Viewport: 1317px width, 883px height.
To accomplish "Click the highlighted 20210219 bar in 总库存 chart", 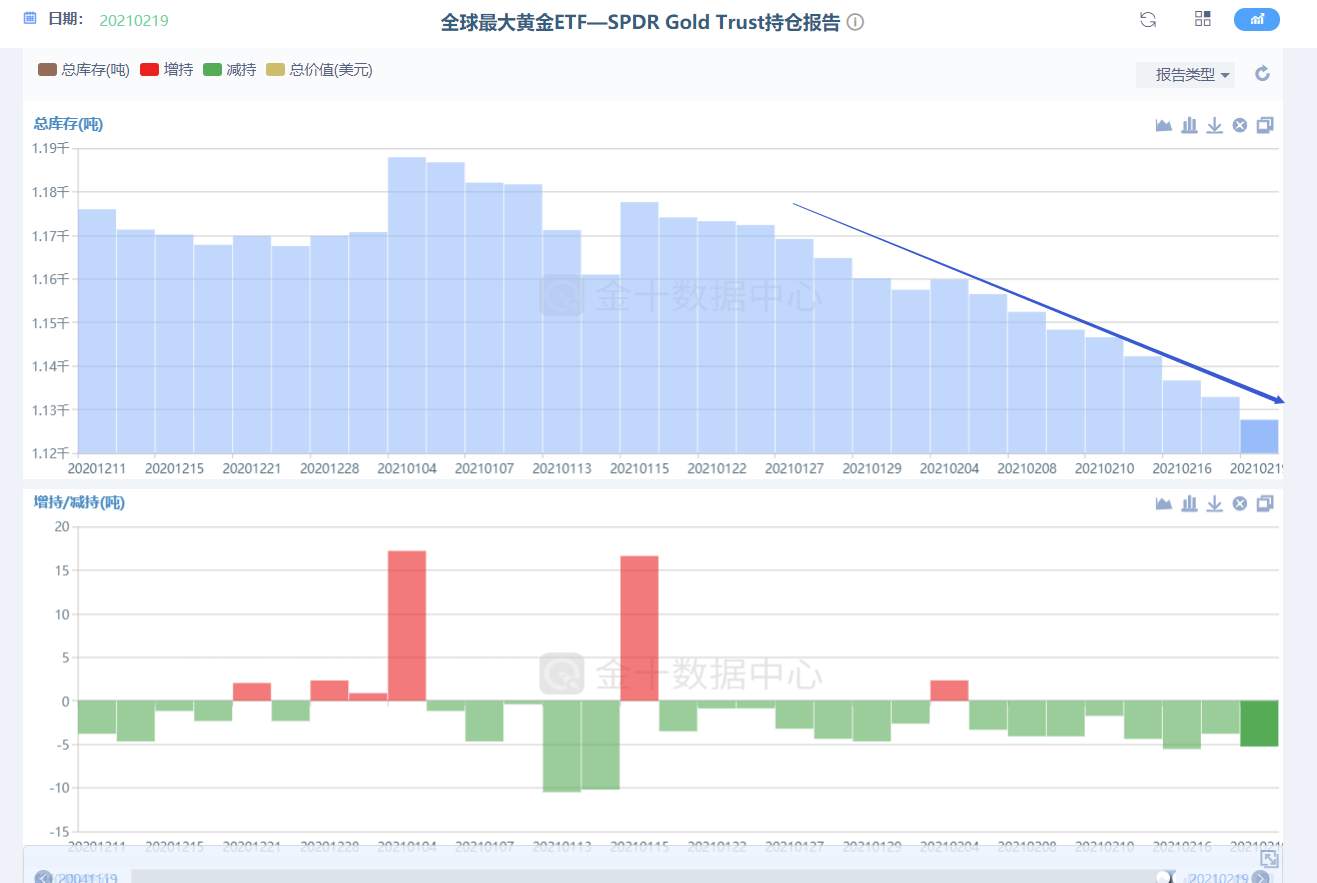I will click(1259, 436).
